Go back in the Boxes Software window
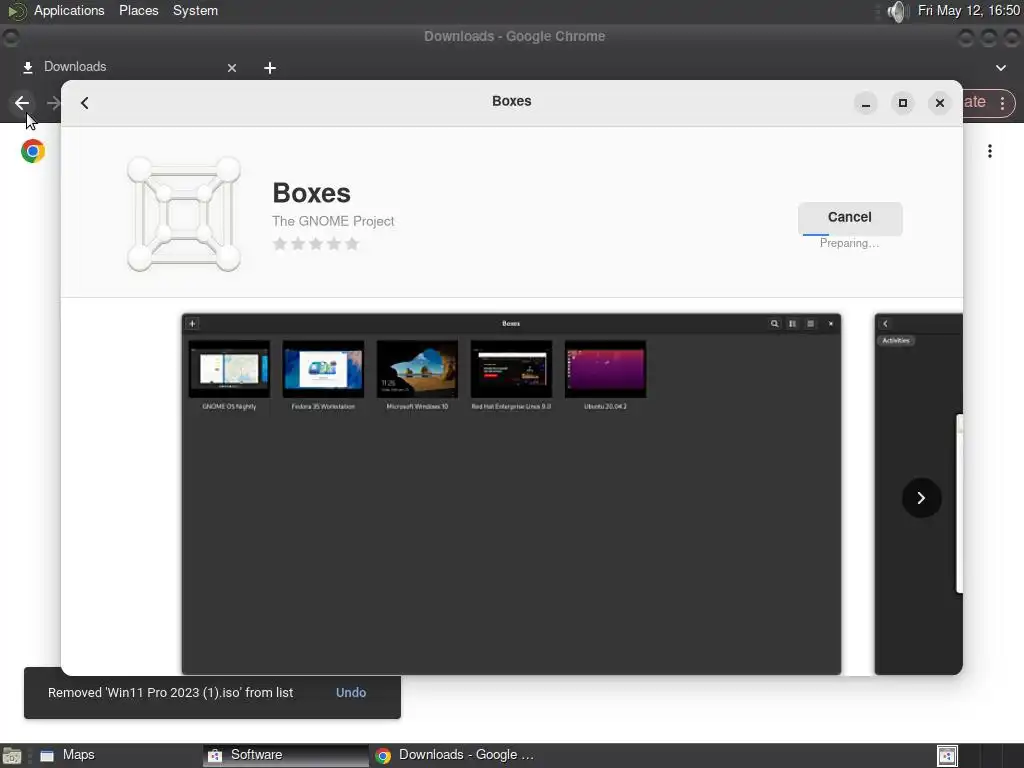Viewport: 1024px width, 768px height. pos(85,103)
